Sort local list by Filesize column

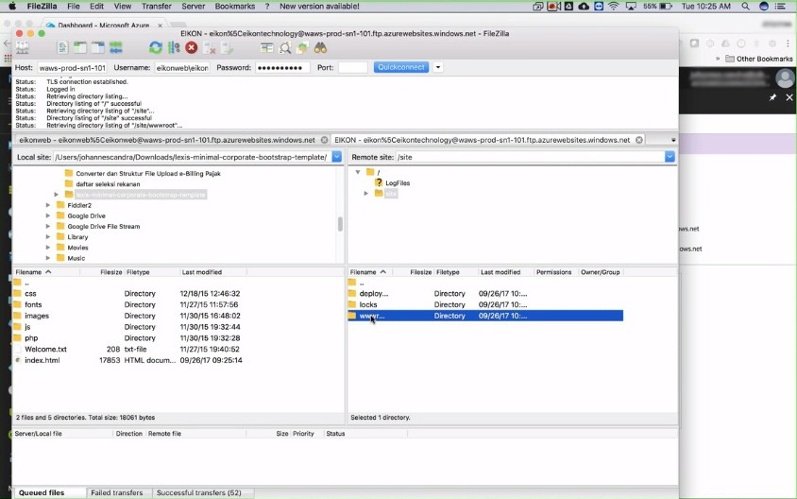pos(111,272)
